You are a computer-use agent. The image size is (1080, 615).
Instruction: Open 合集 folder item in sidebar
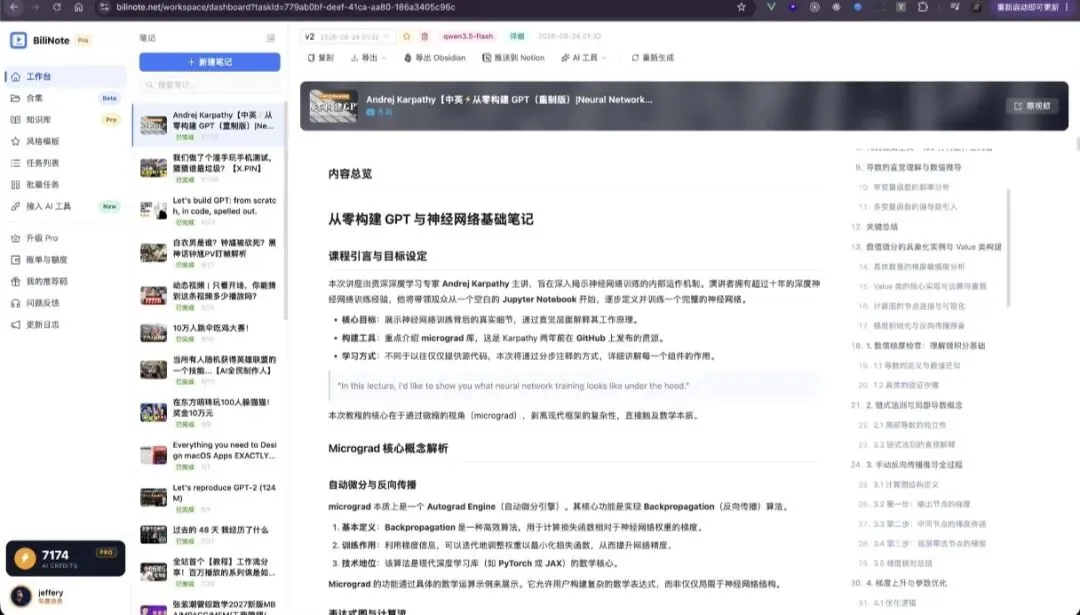pyautogui.click(x=65, y=98)
